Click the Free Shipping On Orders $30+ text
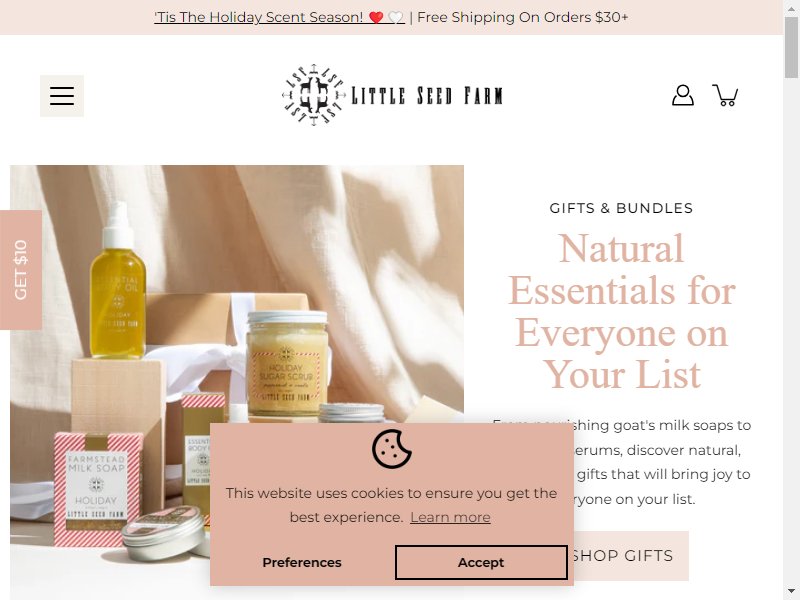 (522, 17)
